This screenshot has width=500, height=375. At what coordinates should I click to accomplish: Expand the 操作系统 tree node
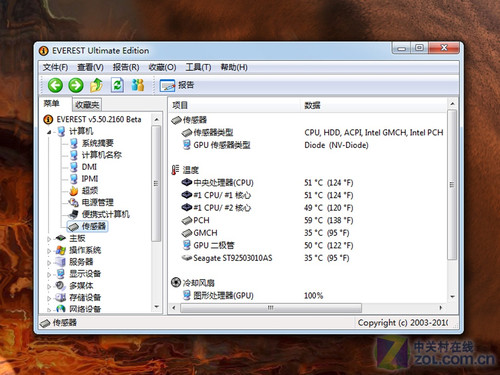click(49, 251)
